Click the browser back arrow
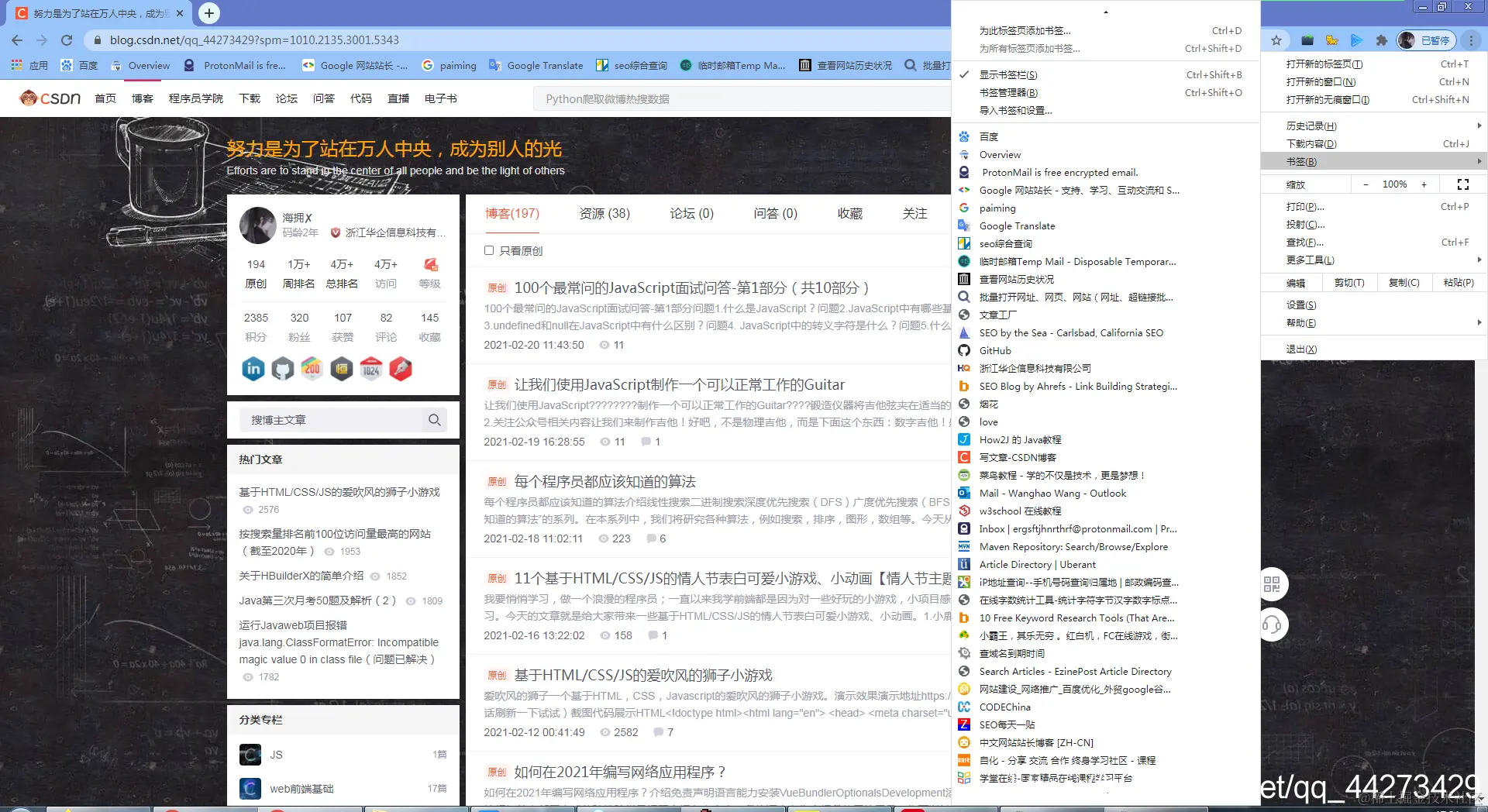This screenshot has height=812, width=1488. pos(17,40)
